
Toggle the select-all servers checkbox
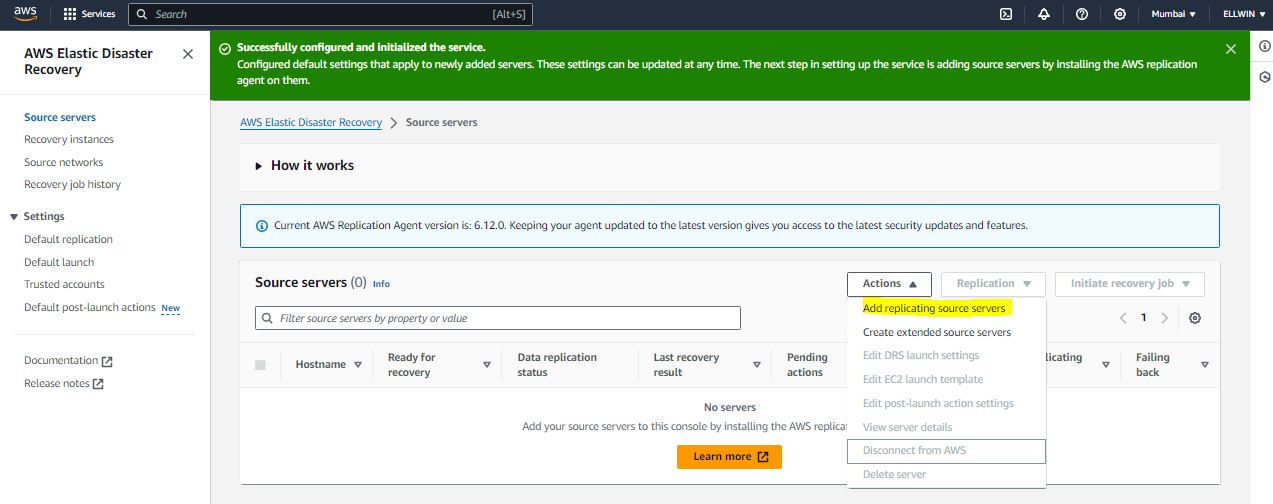(260, 365)
